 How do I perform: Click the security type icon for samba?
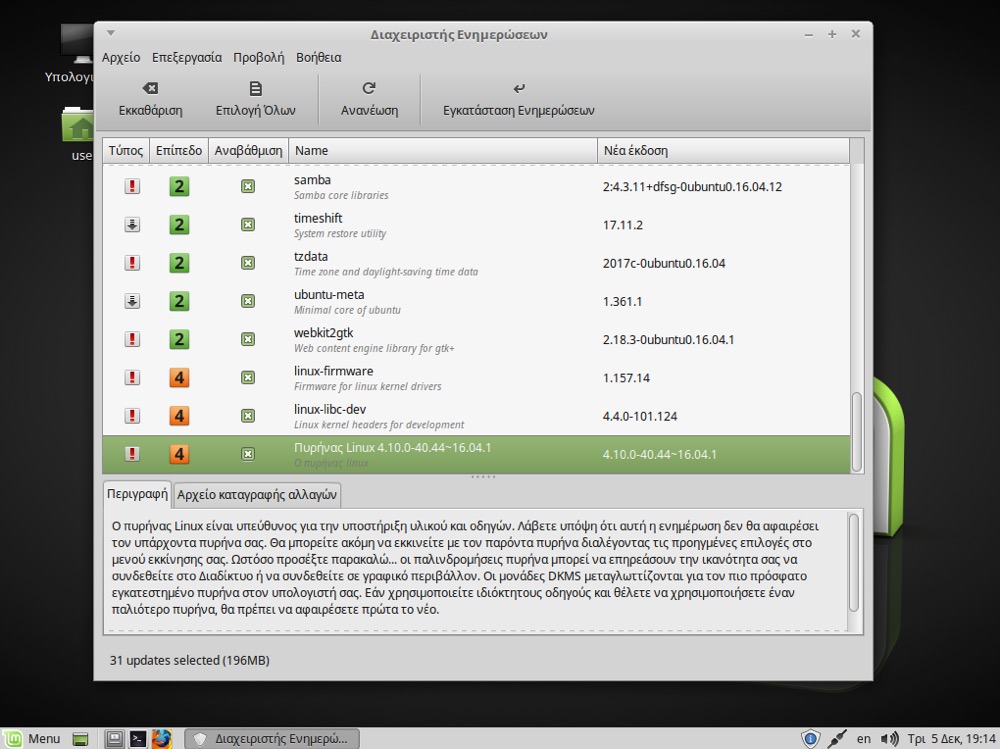click(132, 186)
